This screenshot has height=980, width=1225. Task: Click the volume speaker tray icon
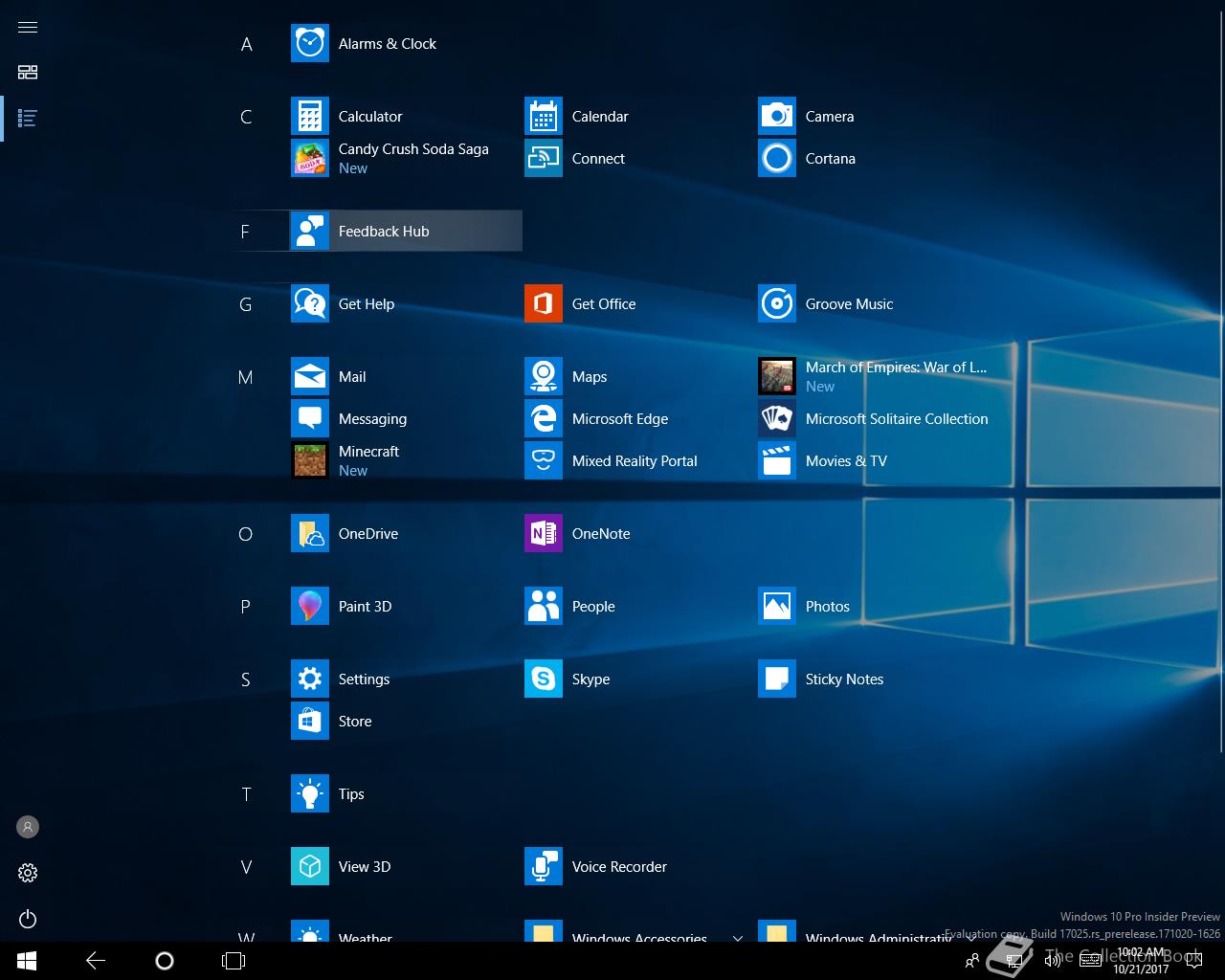[x=1052, y=961]
